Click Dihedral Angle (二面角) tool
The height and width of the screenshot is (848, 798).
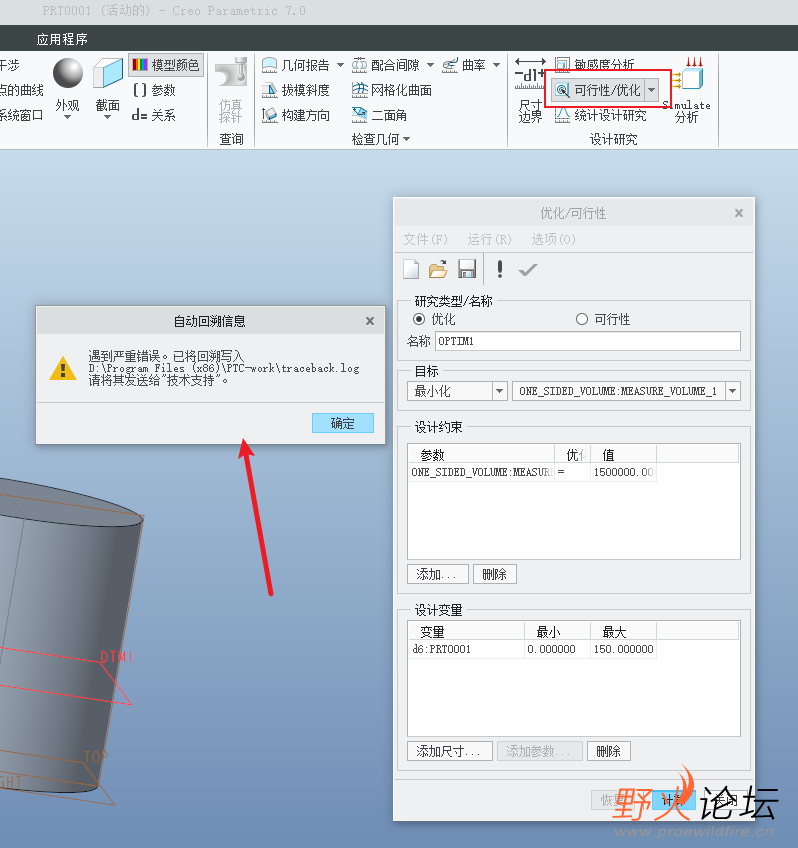click(379, 115)
